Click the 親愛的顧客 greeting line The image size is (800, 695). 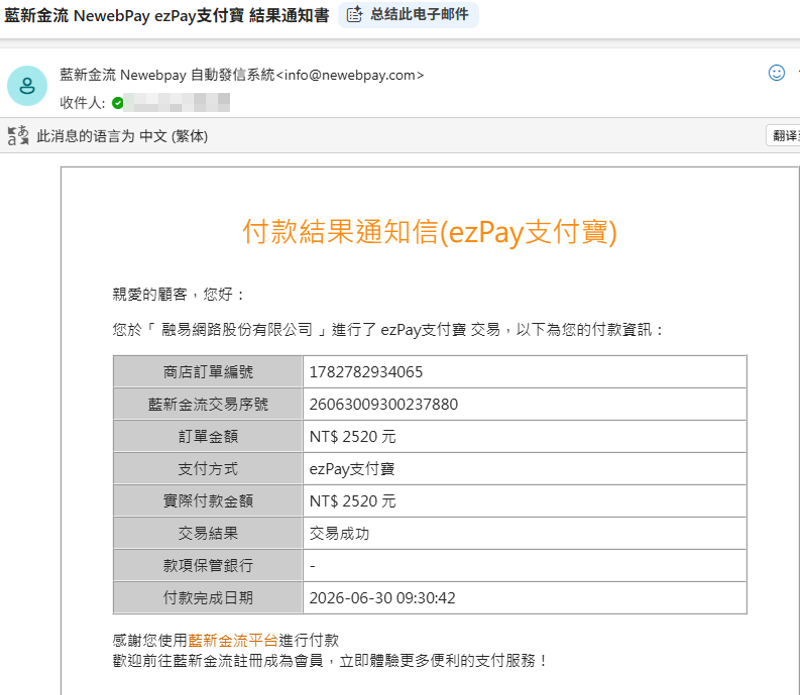click(x=179, y=294)
